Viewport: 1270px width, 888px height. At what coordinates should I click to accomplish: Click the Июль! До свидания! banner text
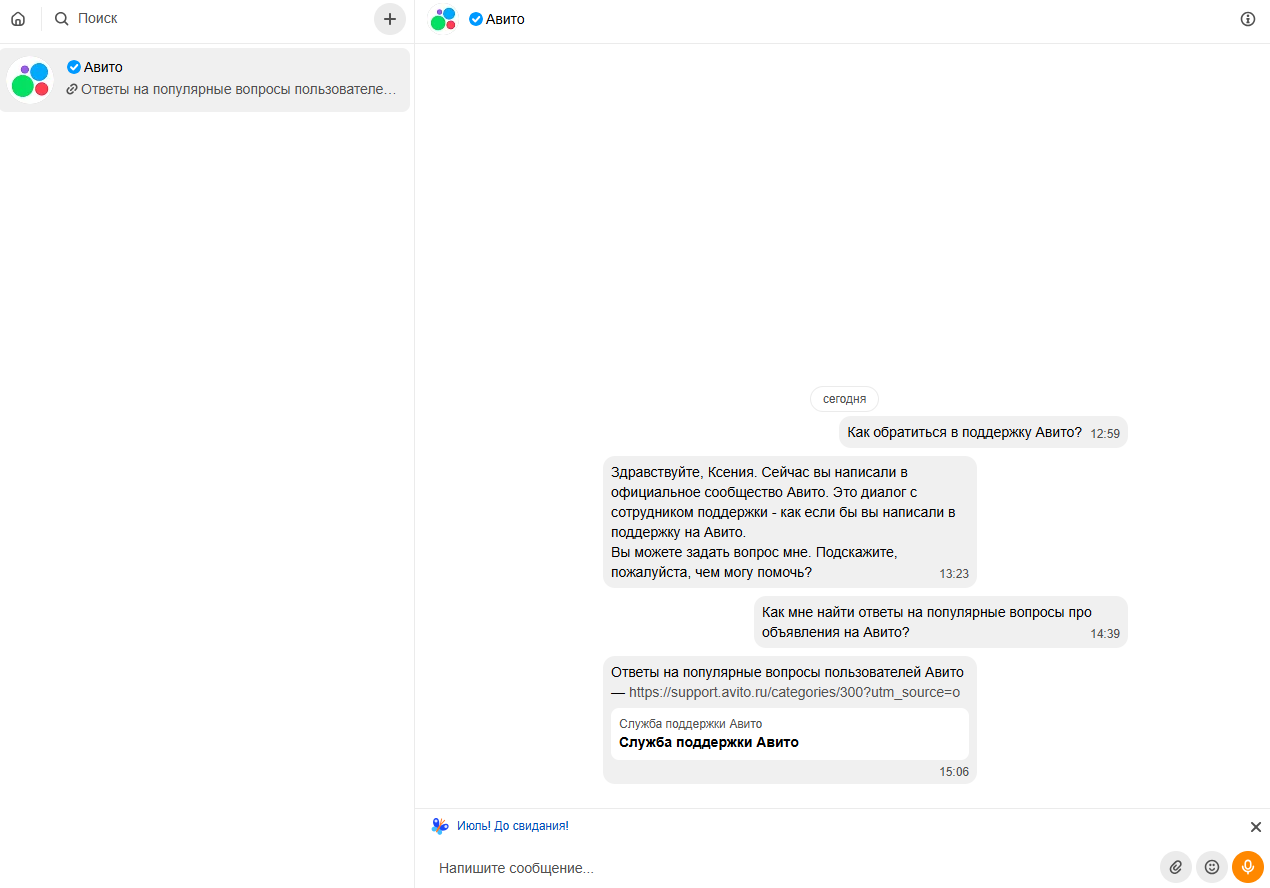(512, 826)
